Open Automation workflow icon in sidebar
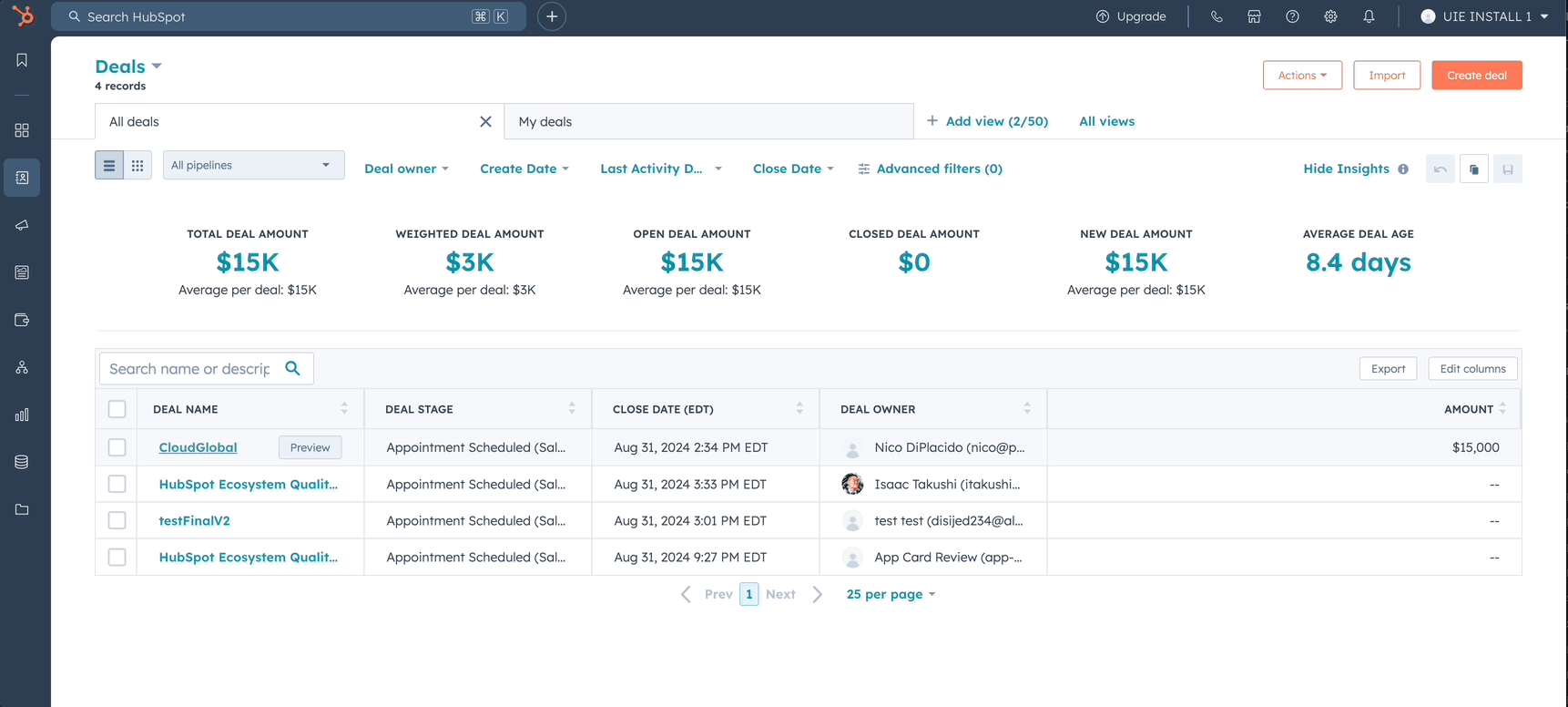1568x707 pixels. [22, 367]
